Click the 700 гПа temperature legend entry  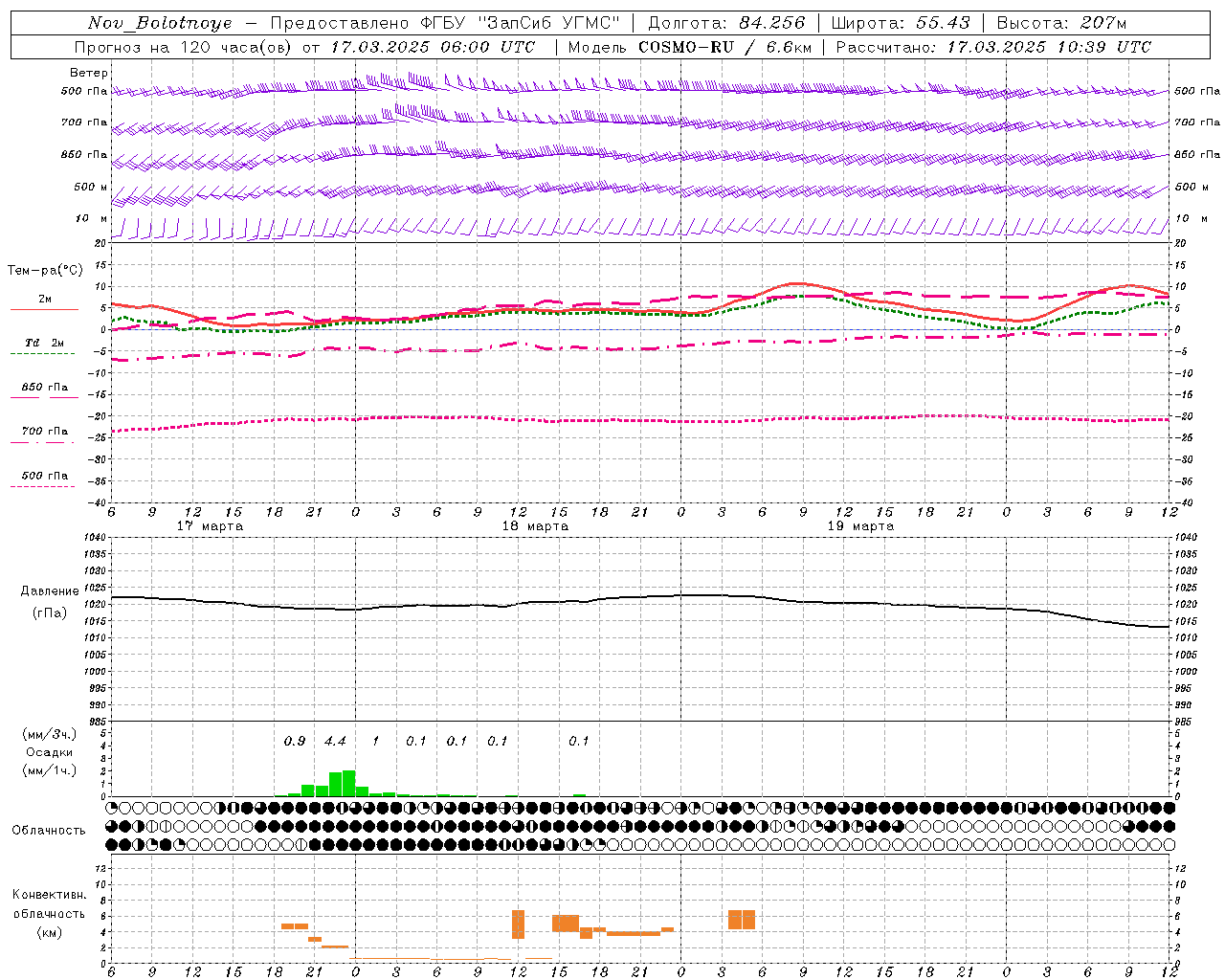tap(45, 432)
